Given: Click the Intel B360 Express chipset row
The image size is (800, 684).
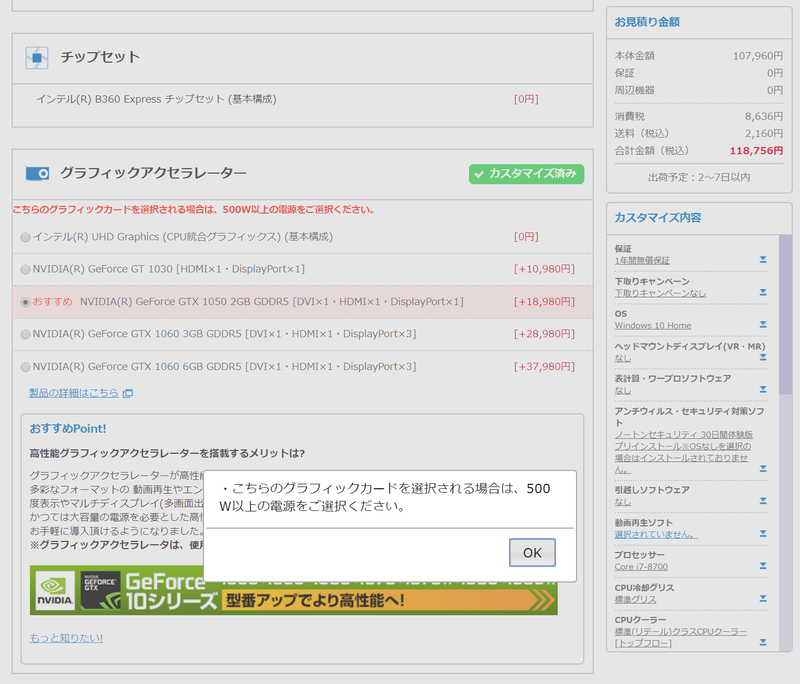Looking at the screenshot, I should coord(303,99).
